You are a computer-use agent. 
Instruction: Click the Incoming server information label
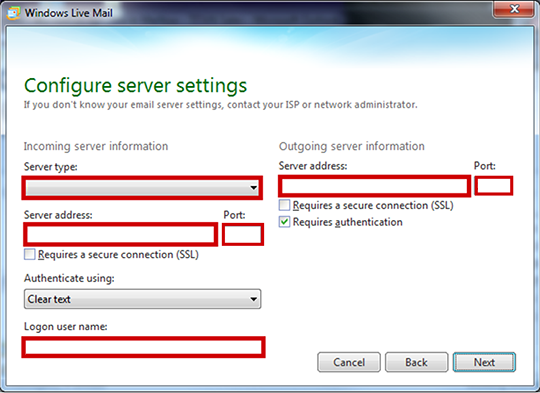96,146
